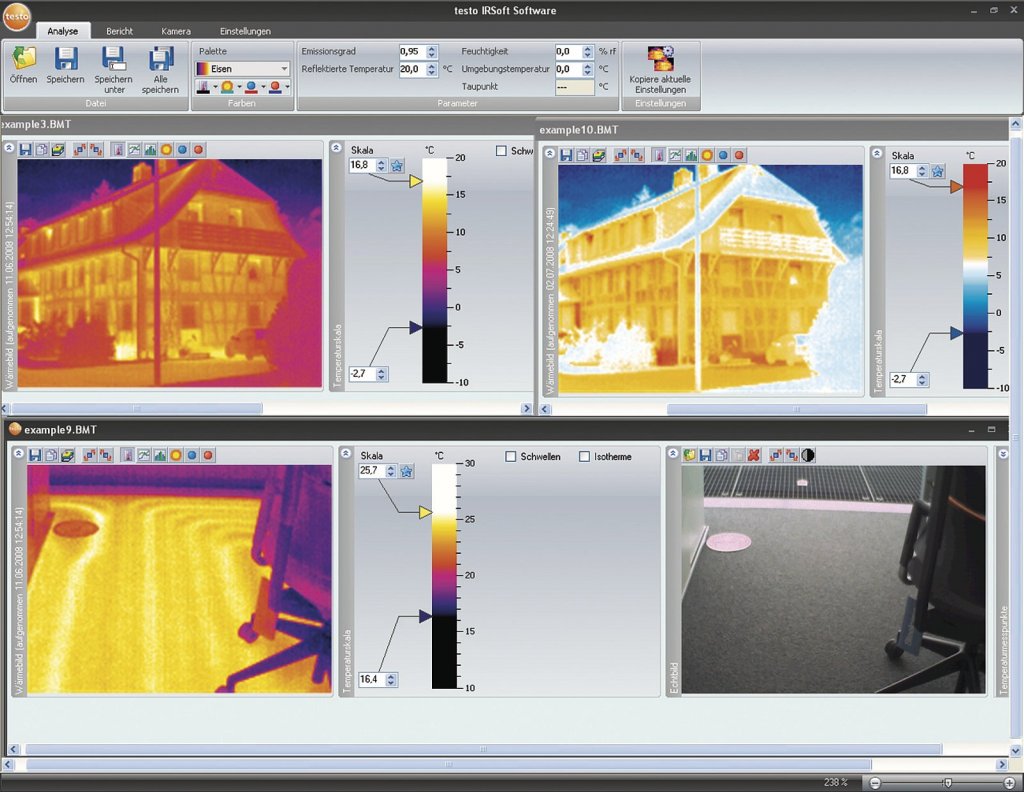Click the example10.BMT house thermal image
This screenshot has width=1024, height=792.
(711, 279)
